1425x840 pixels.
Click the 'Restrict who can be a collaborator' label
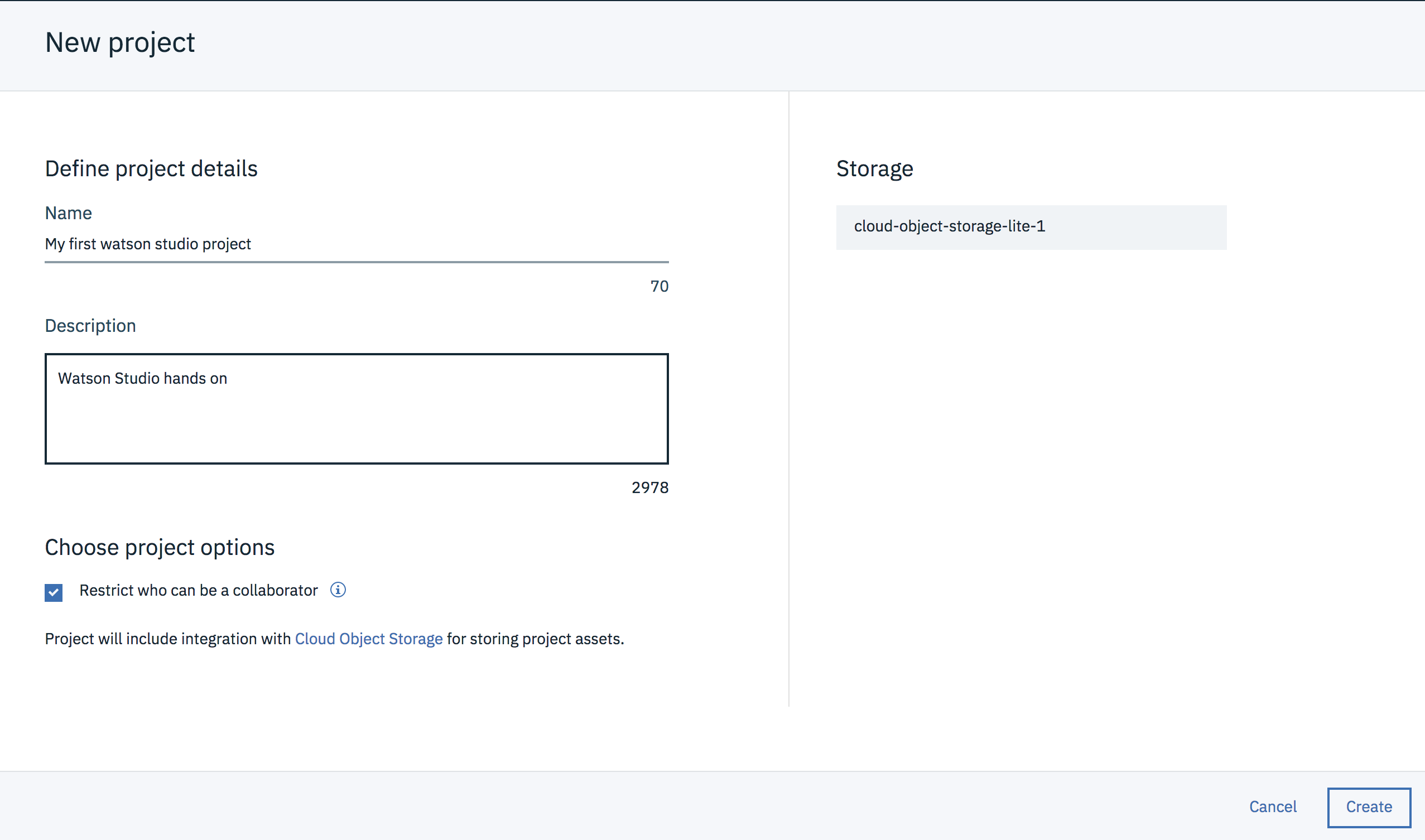click(x=198, y=590)
